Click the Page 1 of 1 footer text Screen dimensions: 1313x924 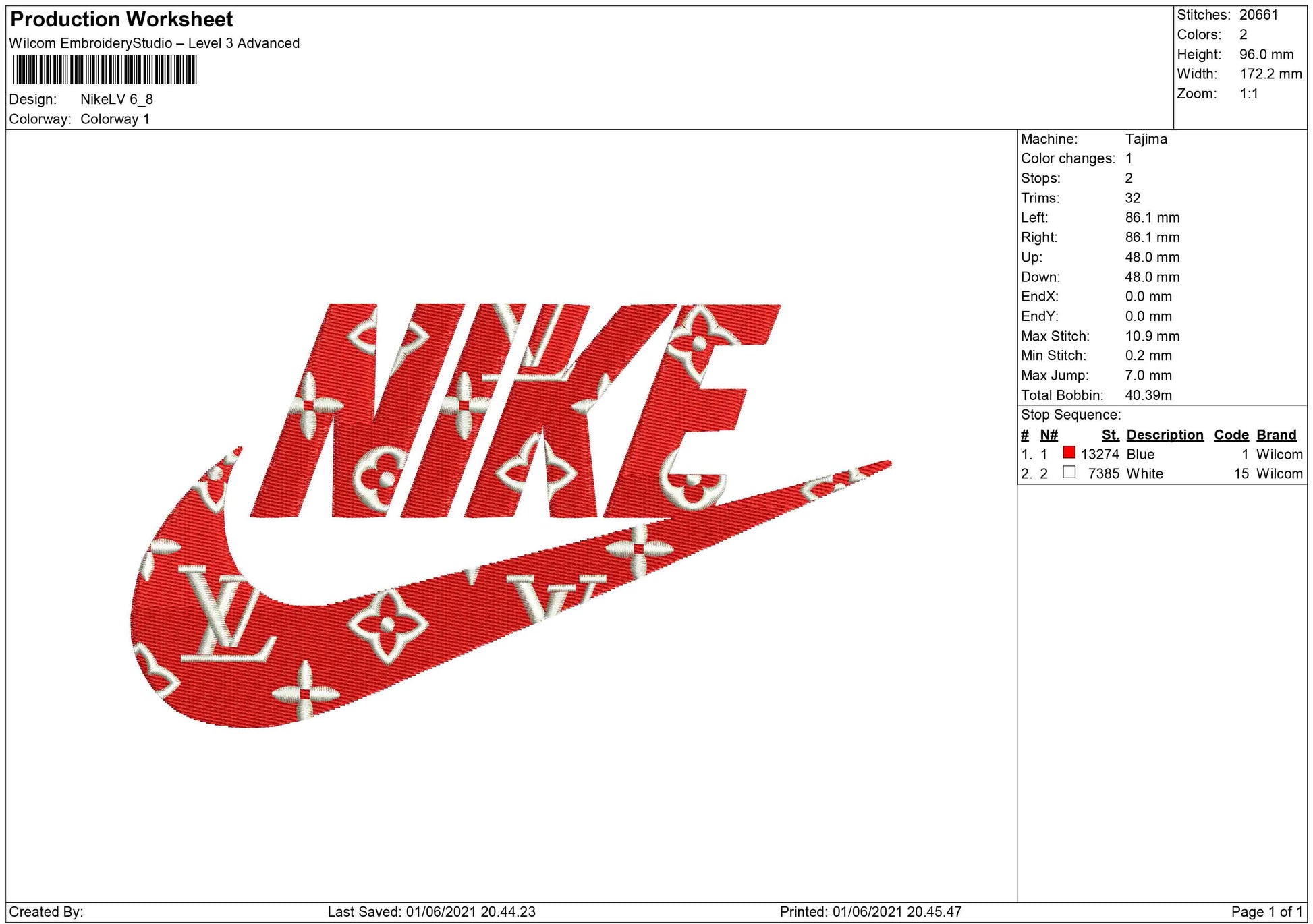(1266, 912)
